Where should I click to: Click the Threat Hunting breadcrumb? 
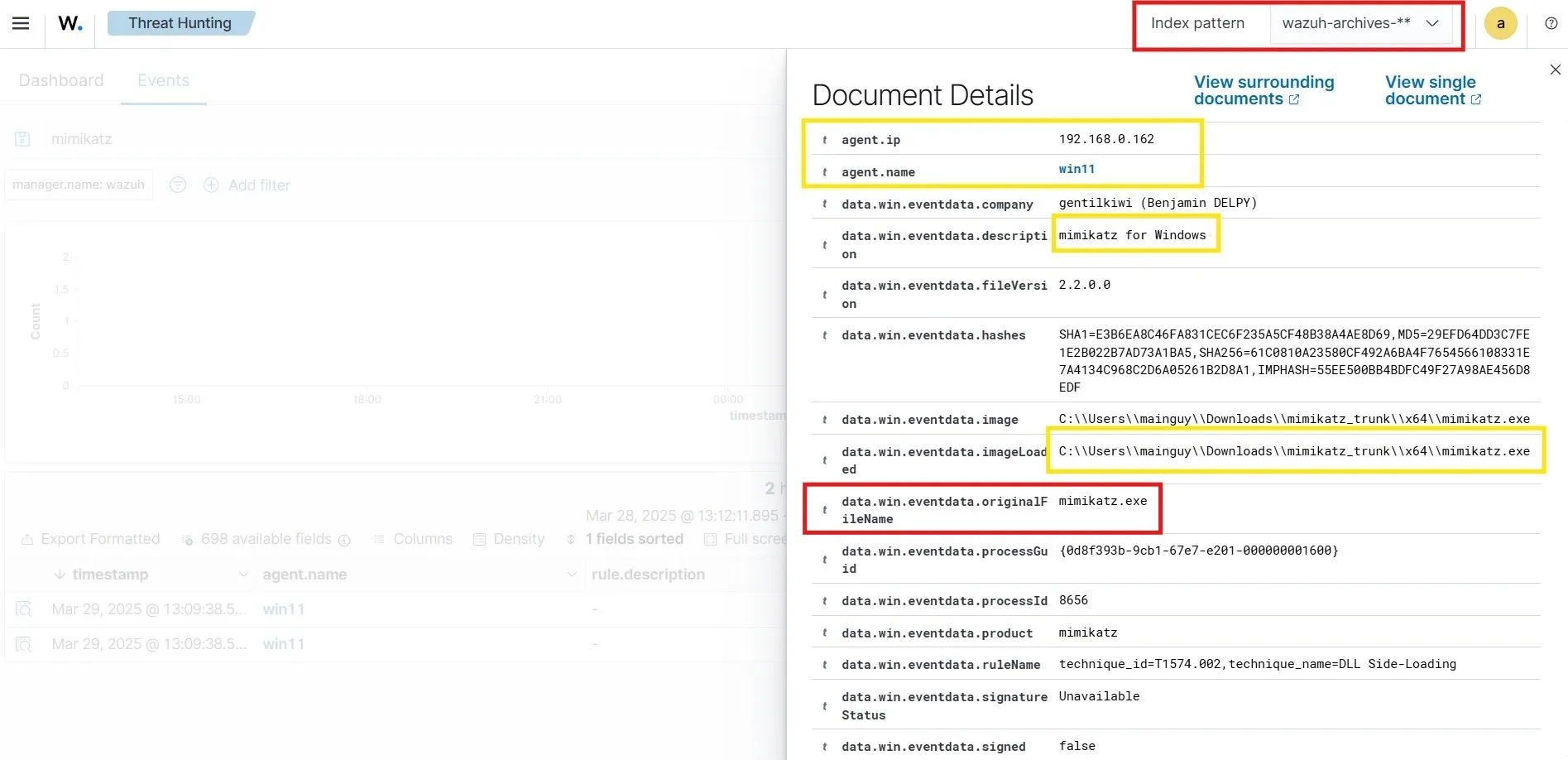coord(180,23)
